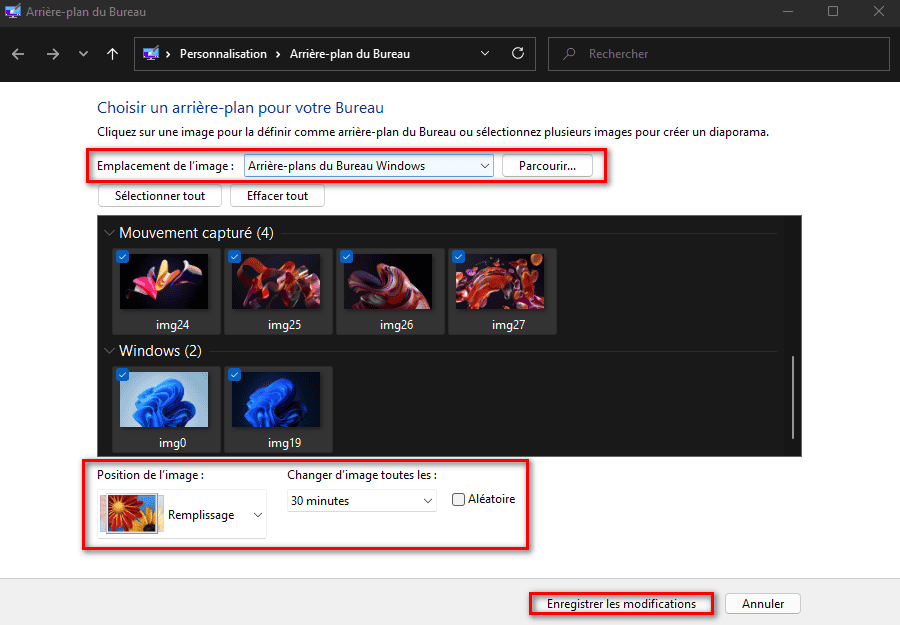Click the scrollbar of the image list
Viewport: 900px width, 625px height.
[793, 397]
